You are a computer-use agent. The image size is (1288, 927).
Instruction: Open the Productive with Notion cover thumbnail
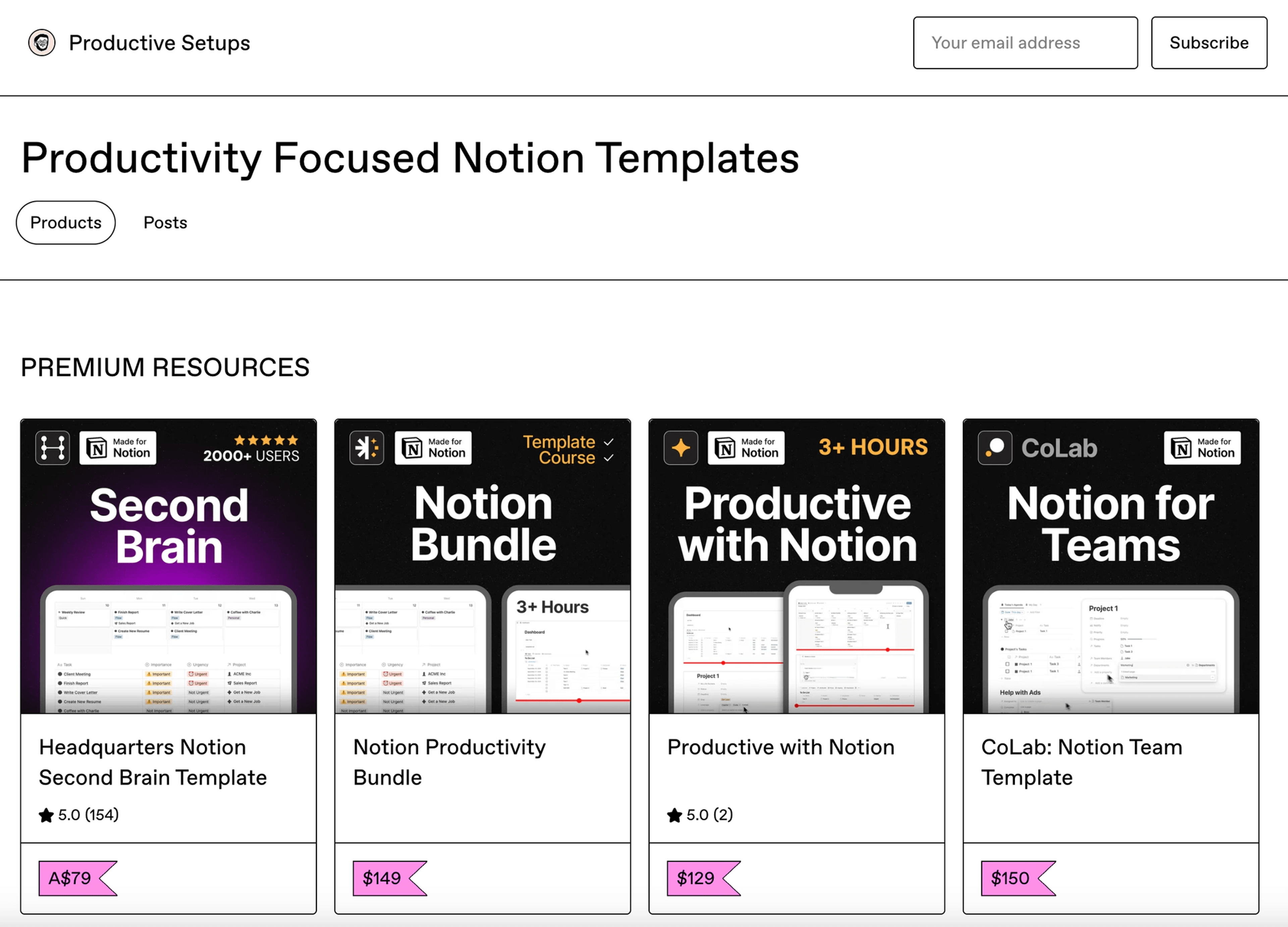pos(797,567)
